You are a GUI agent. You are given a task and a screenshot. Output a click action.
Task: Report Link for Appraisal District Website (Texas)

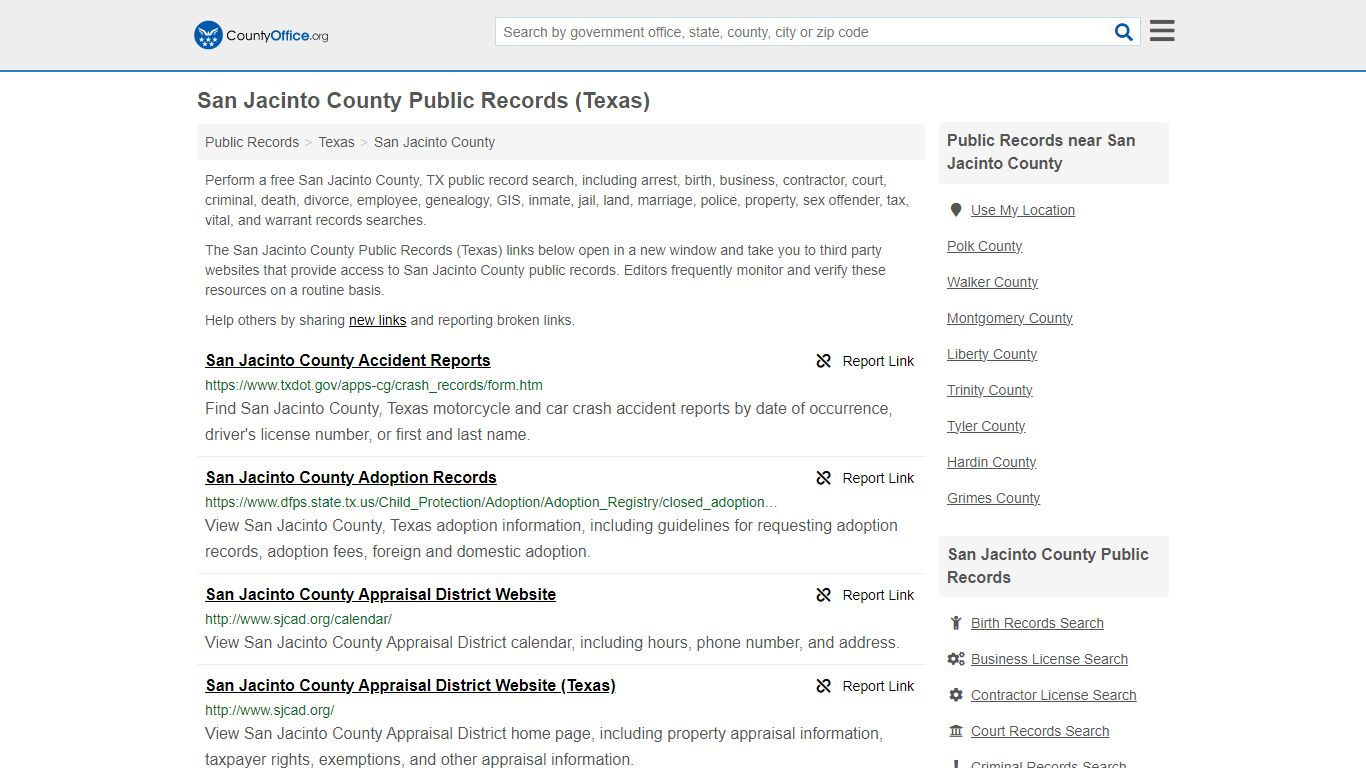pos(878,686)
